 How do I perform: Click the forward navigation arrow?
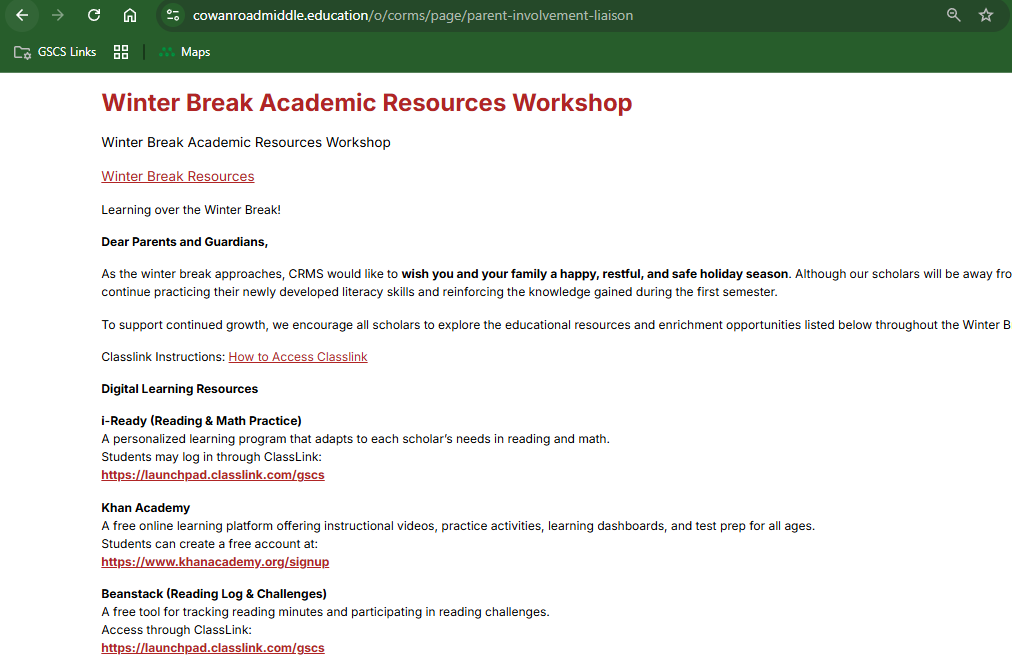(58, 15)
